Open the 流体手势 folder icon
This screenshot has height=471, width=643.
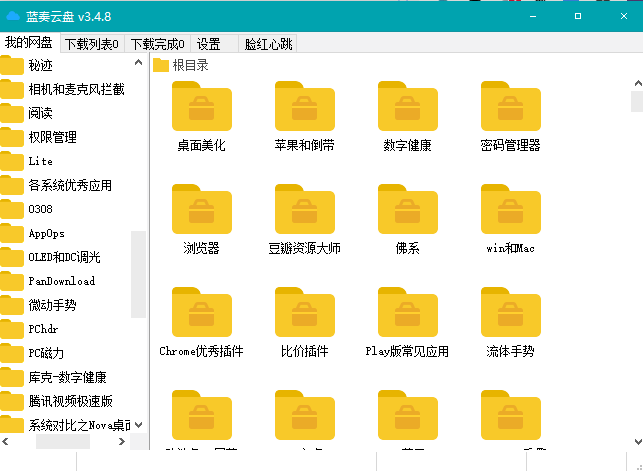click(511, 312)
